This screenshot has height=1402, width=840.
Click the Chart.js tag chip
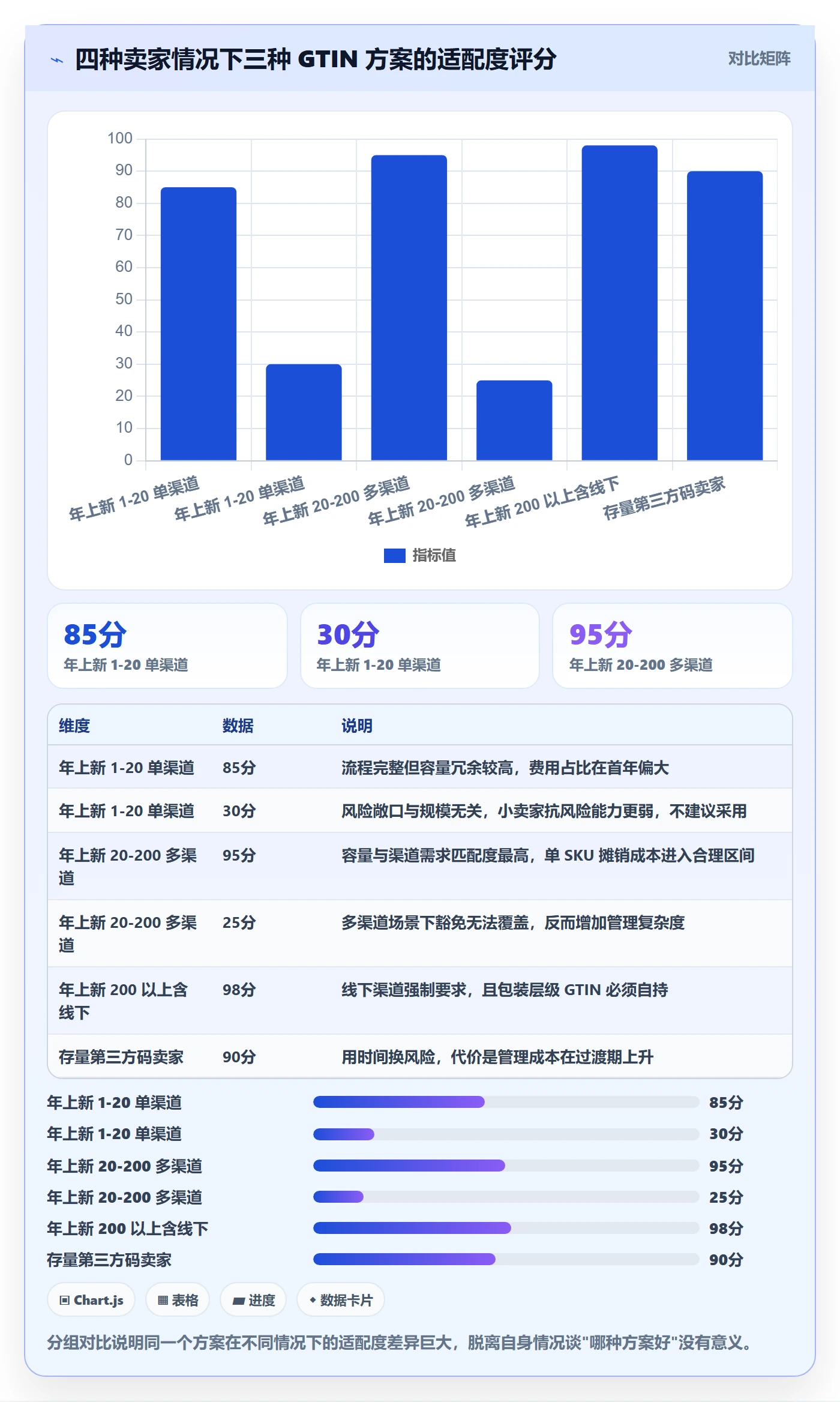[91, 1300]
